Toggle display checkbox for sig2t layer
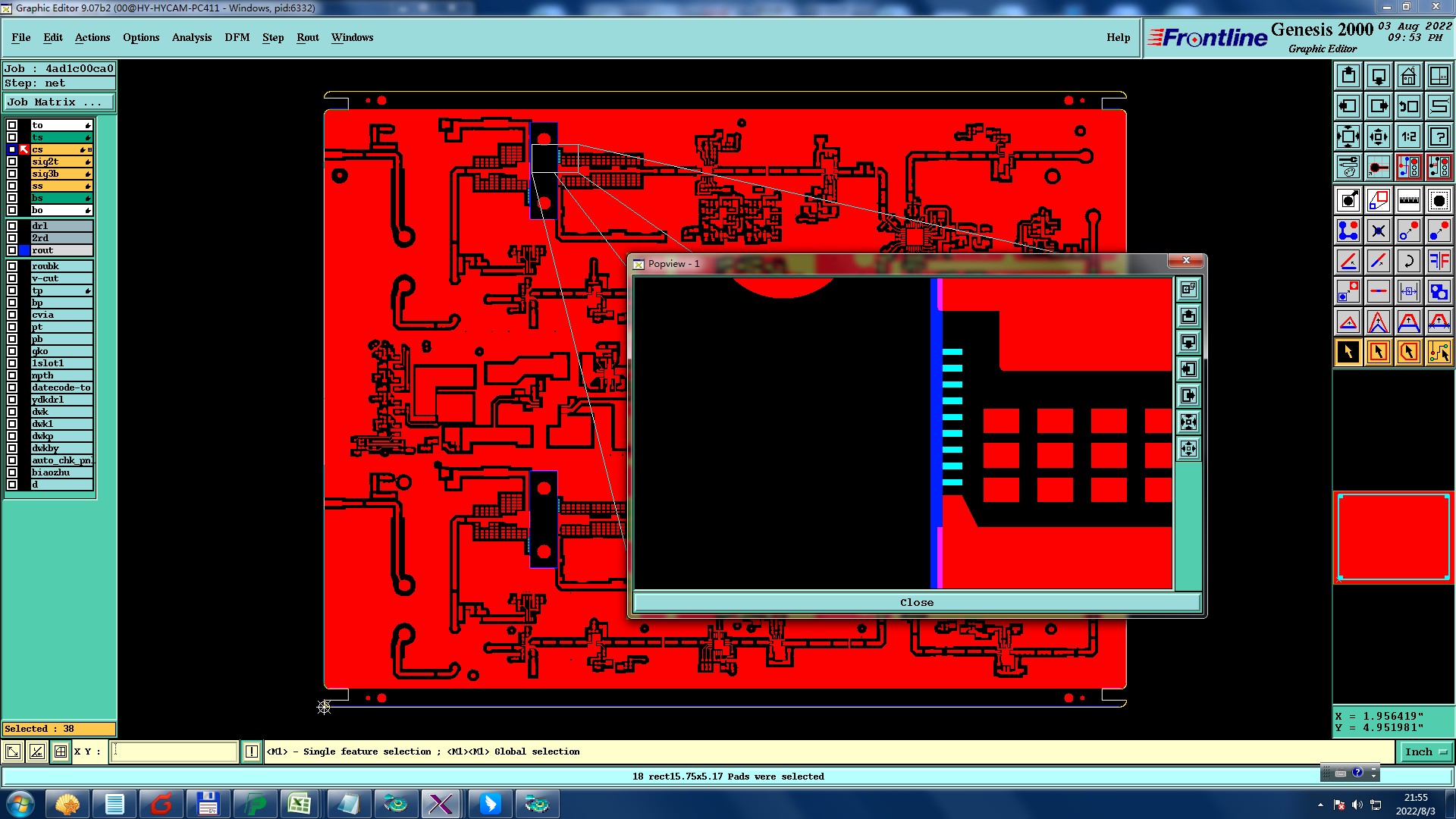Viewport: 1456px width, 819px height. pos(12,162)
